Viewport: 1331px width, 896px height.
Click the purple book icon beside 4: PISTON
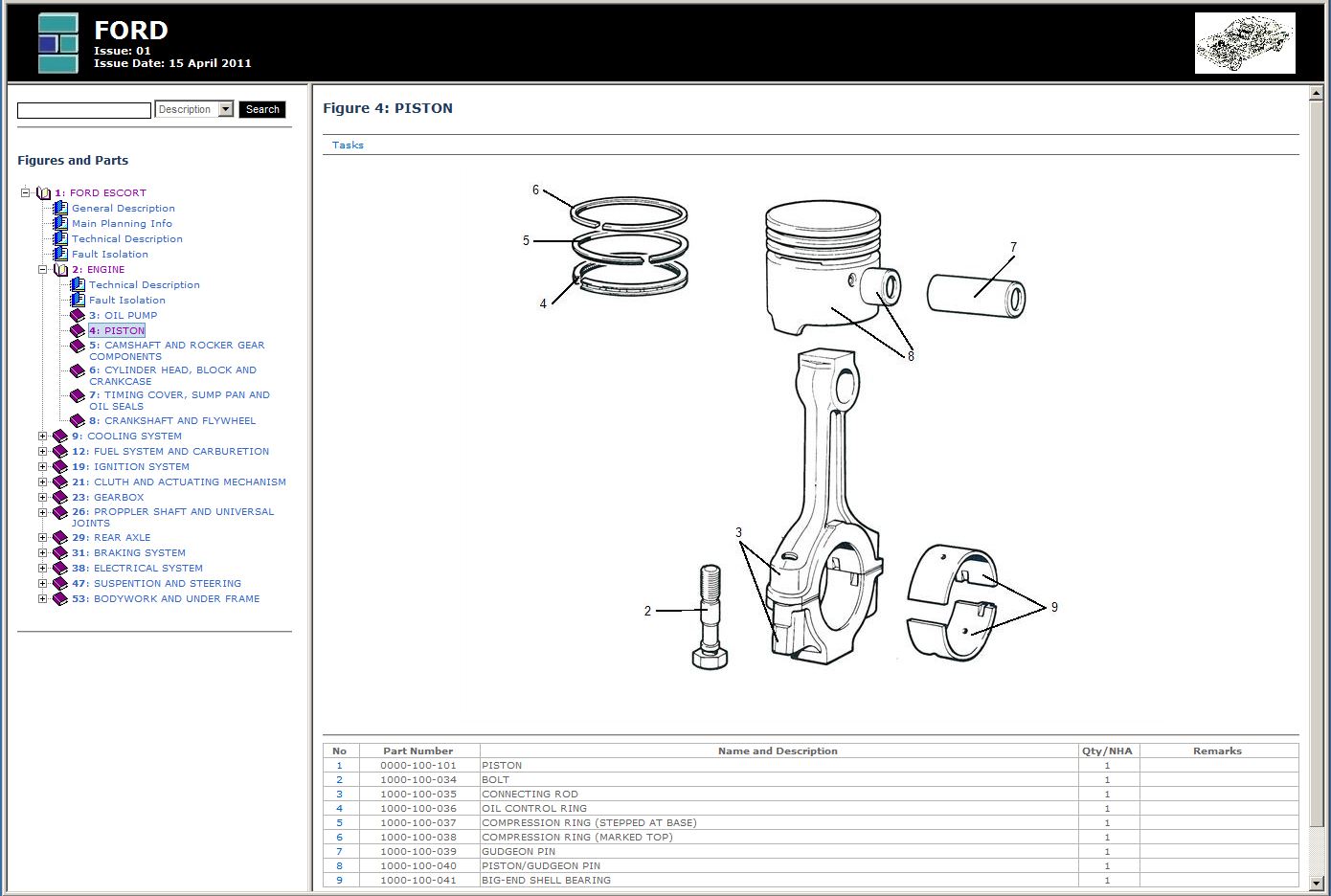(x=78, y=330)
